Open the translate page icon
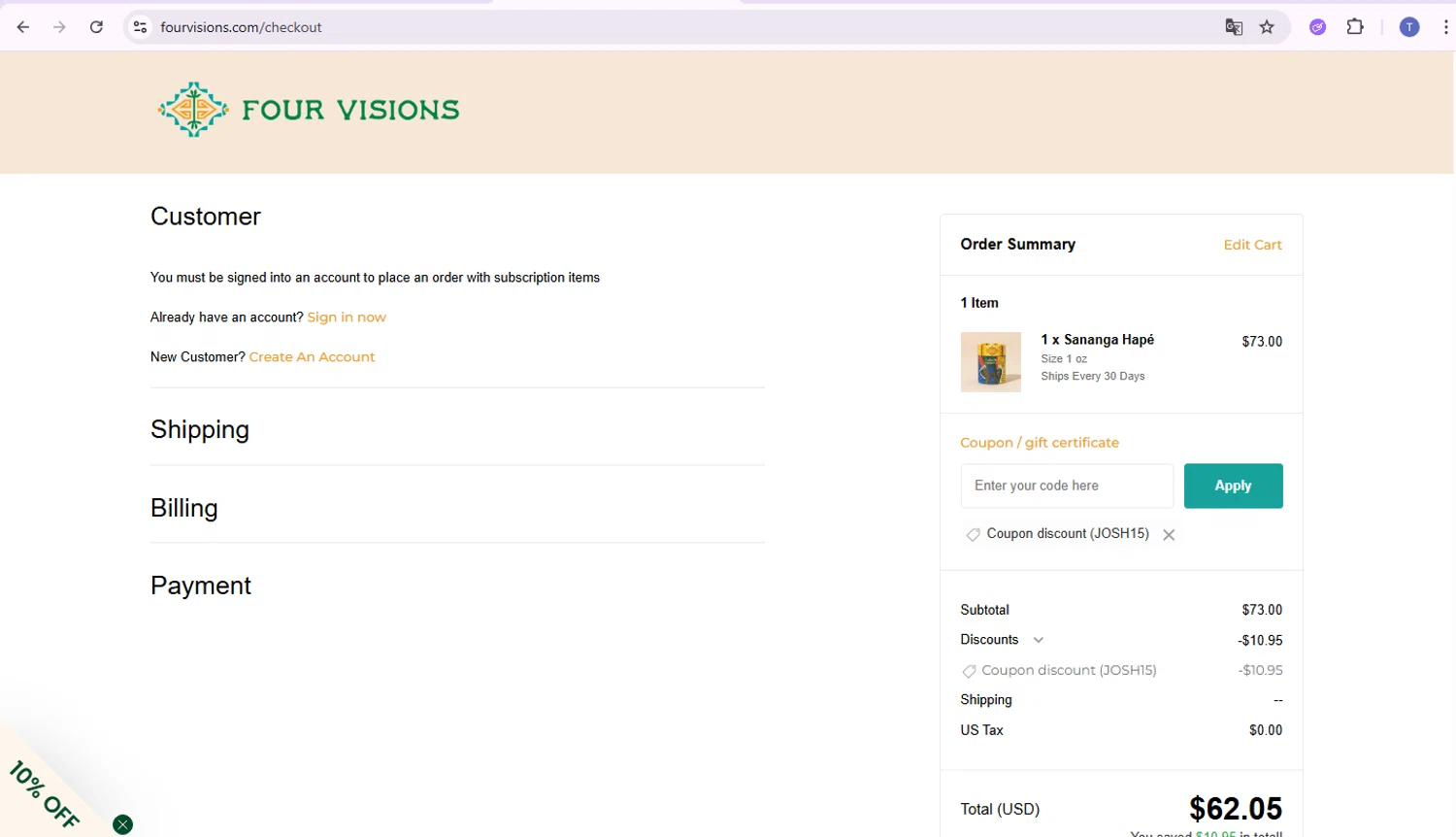The image size is (1456, 837). pos(1234,27)
